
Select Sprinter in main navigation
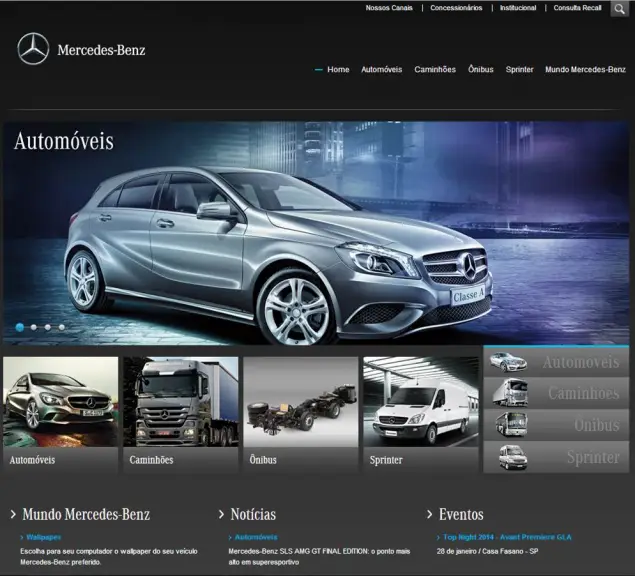tap(520, 70)
